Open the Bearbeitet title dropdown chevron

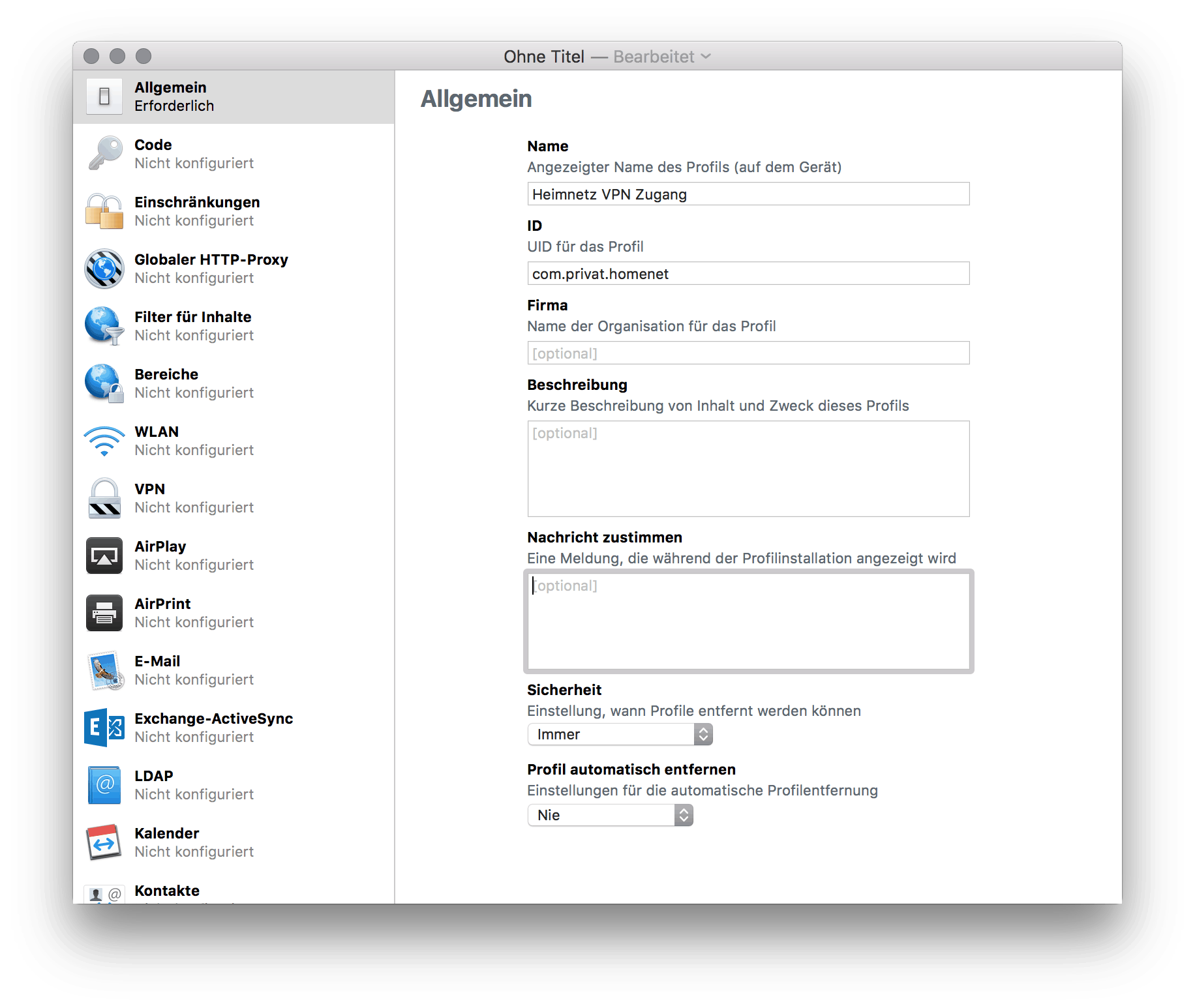tap(706, 57)
